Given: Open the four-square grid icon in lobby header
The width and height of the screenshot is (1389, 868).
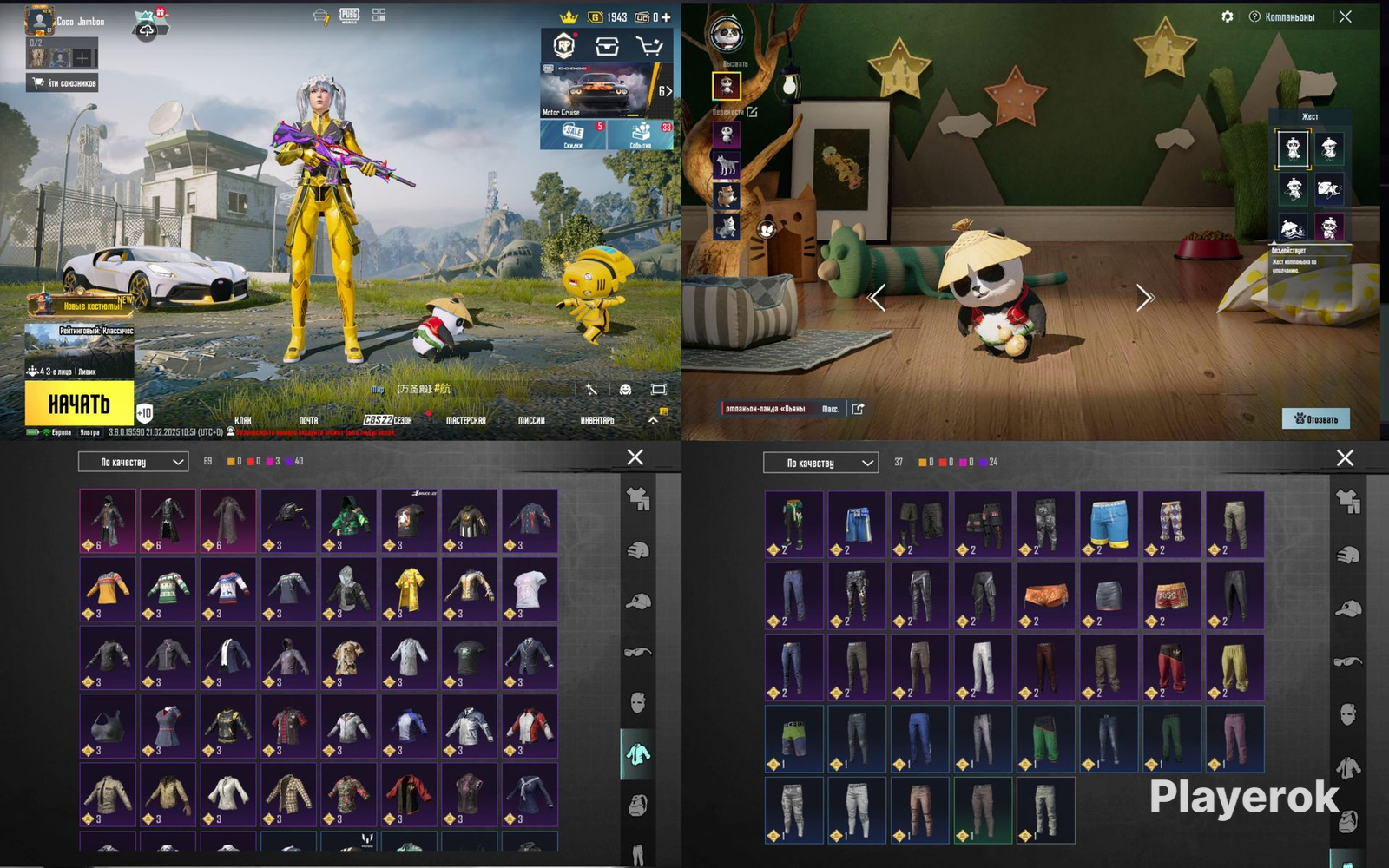Looking at the screenshot, I should click(379, 15).
